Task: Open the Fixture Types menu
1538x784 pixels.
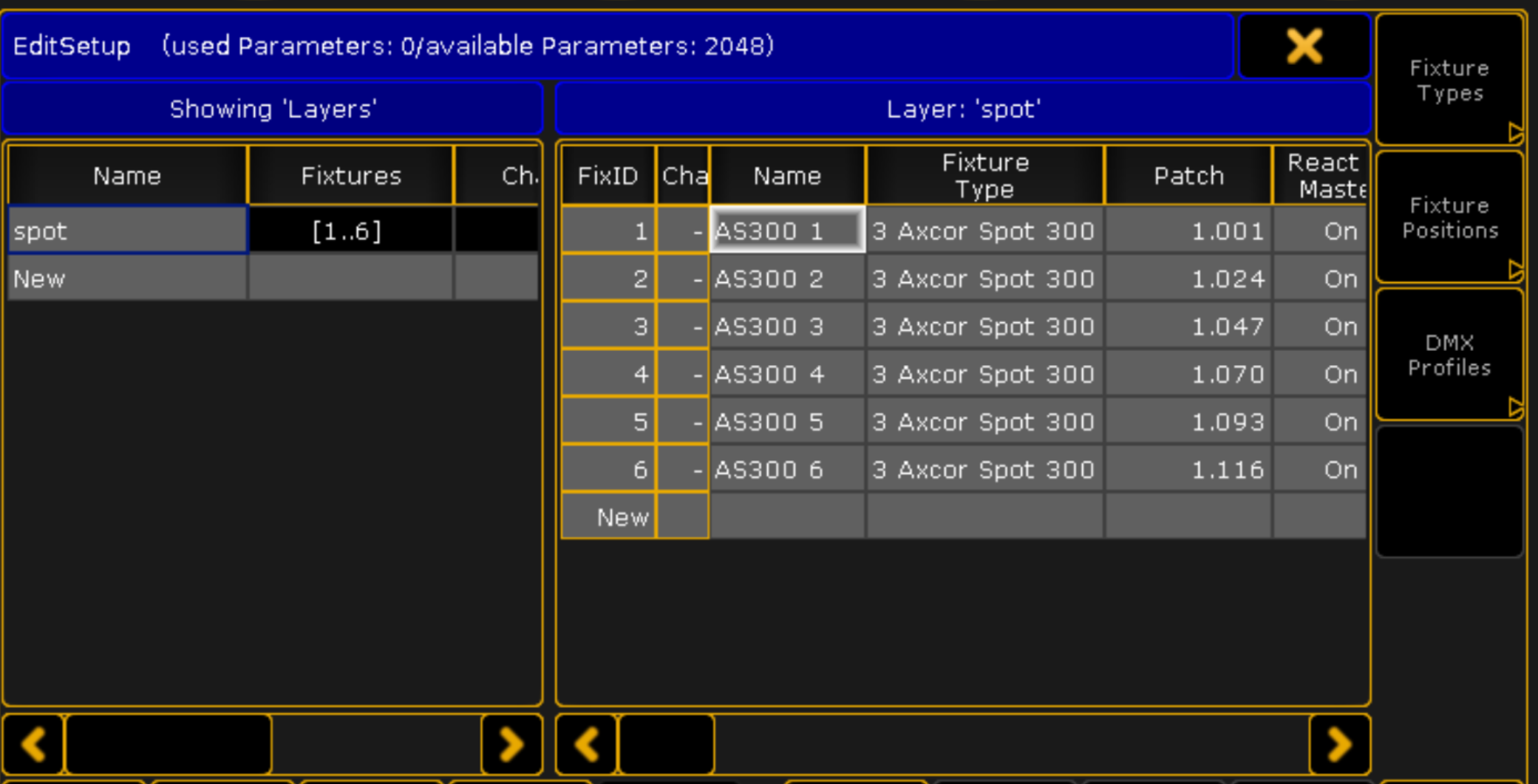Action: 1449,80
